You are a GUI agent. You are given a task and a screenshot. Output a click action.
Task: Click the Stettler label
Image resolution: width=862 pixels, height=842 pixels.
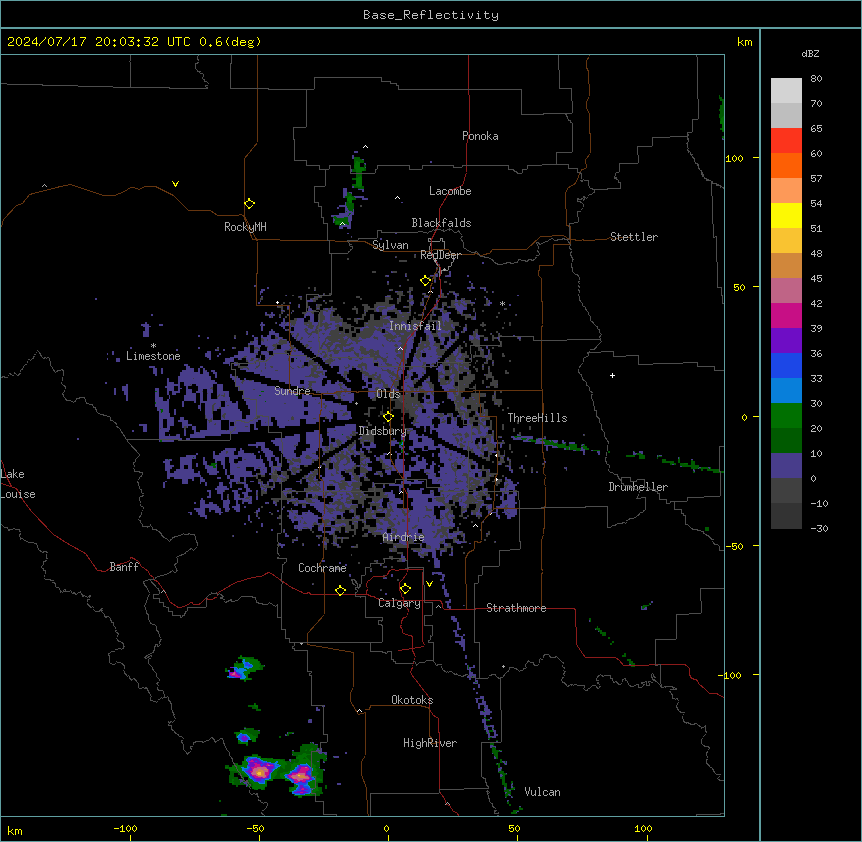pos(634,237)
